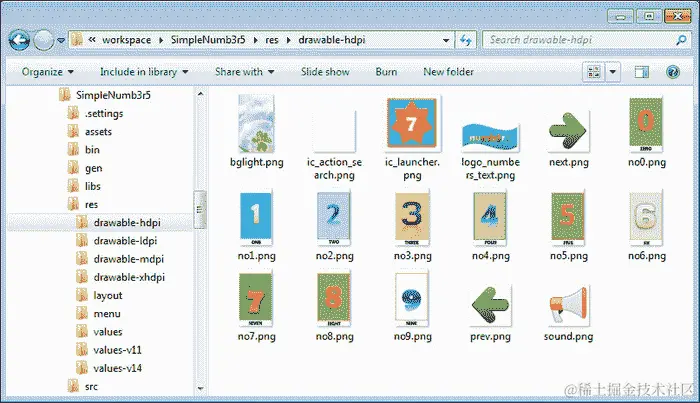Select the values-v14 folder in the tree
700x403 pixels.
[x=109, y=368]
